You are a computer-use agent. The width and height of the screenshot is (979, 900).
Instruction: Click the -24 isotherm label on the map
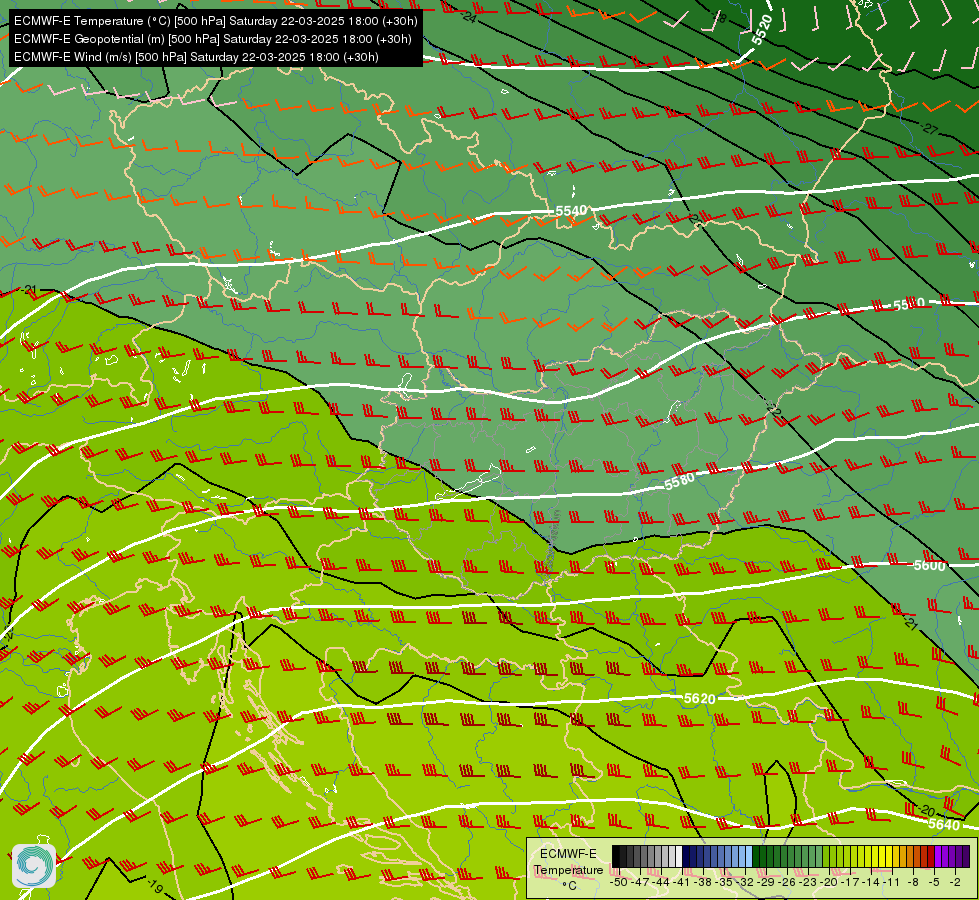(470, 17)
